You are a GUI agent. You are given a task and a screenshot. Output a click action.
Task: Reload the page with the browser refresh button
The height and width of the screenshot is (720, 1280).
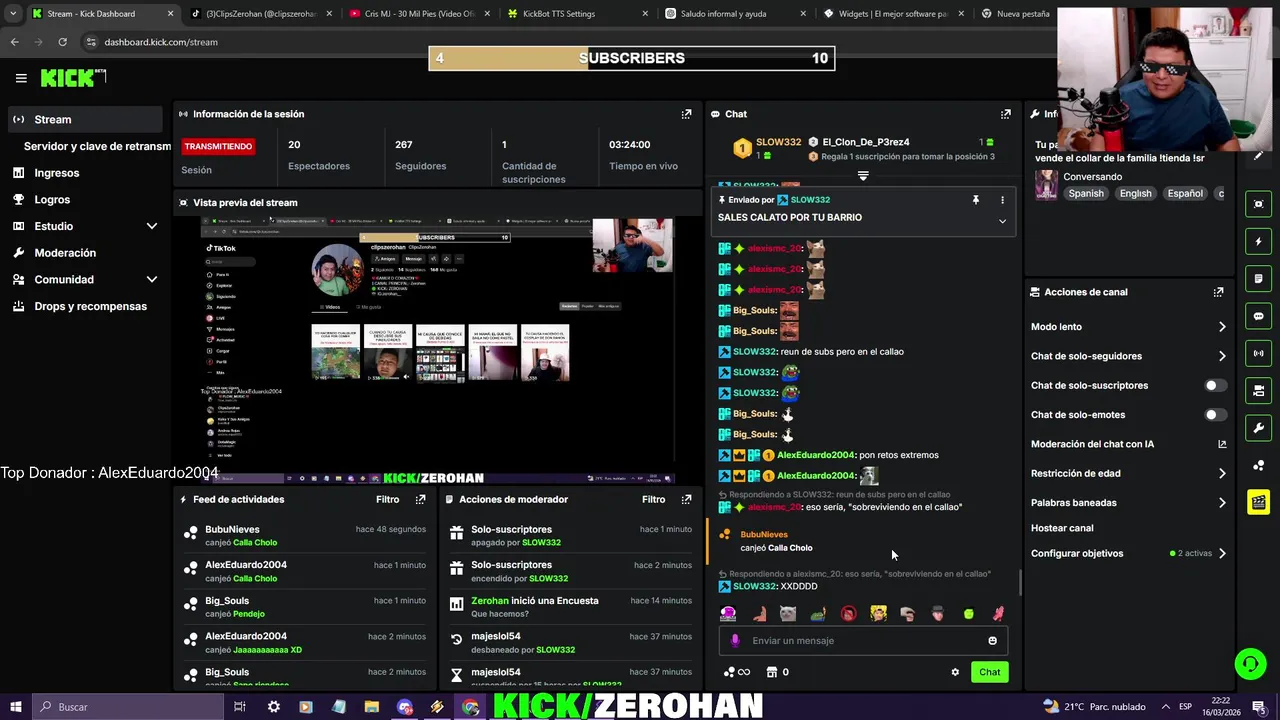coord(62,42)
